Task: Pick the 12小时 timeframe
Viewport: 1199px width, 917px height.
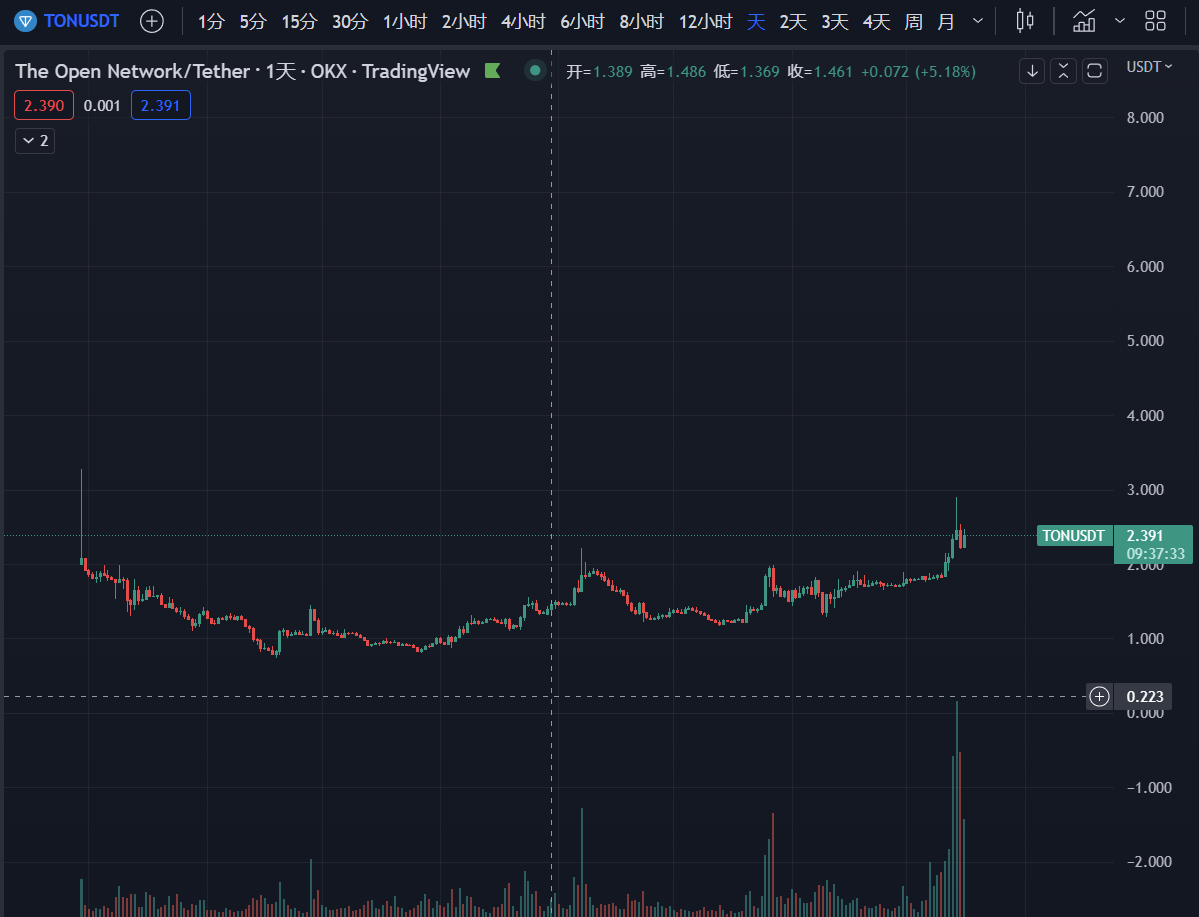Action: point(705,21)
